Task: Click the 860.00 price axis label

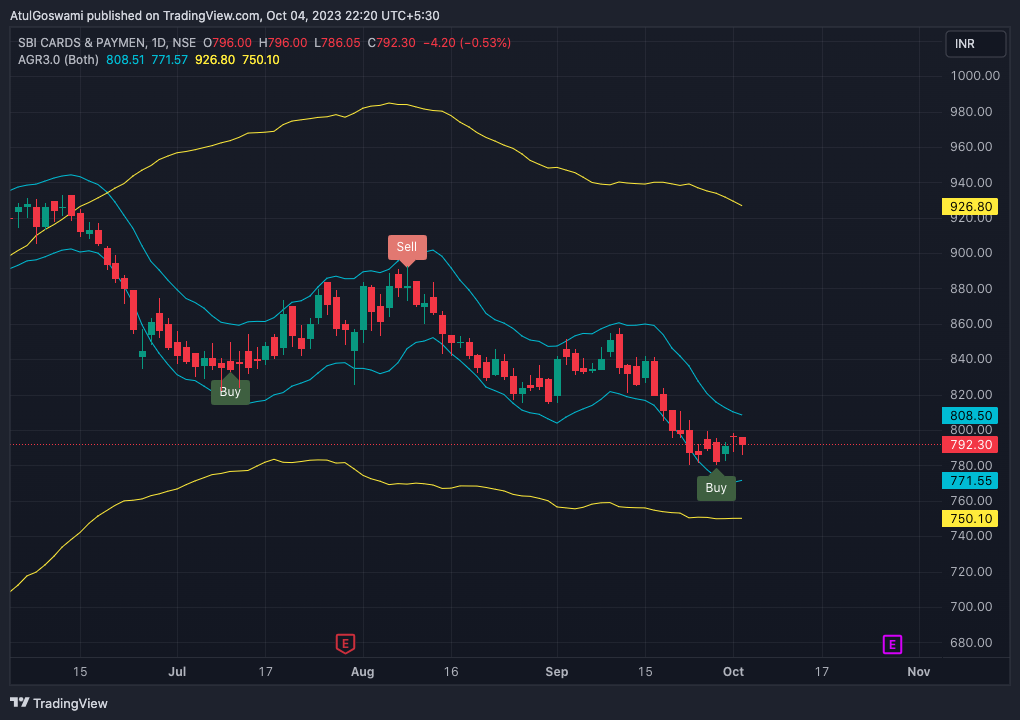Action: click(x=971, y=324)
